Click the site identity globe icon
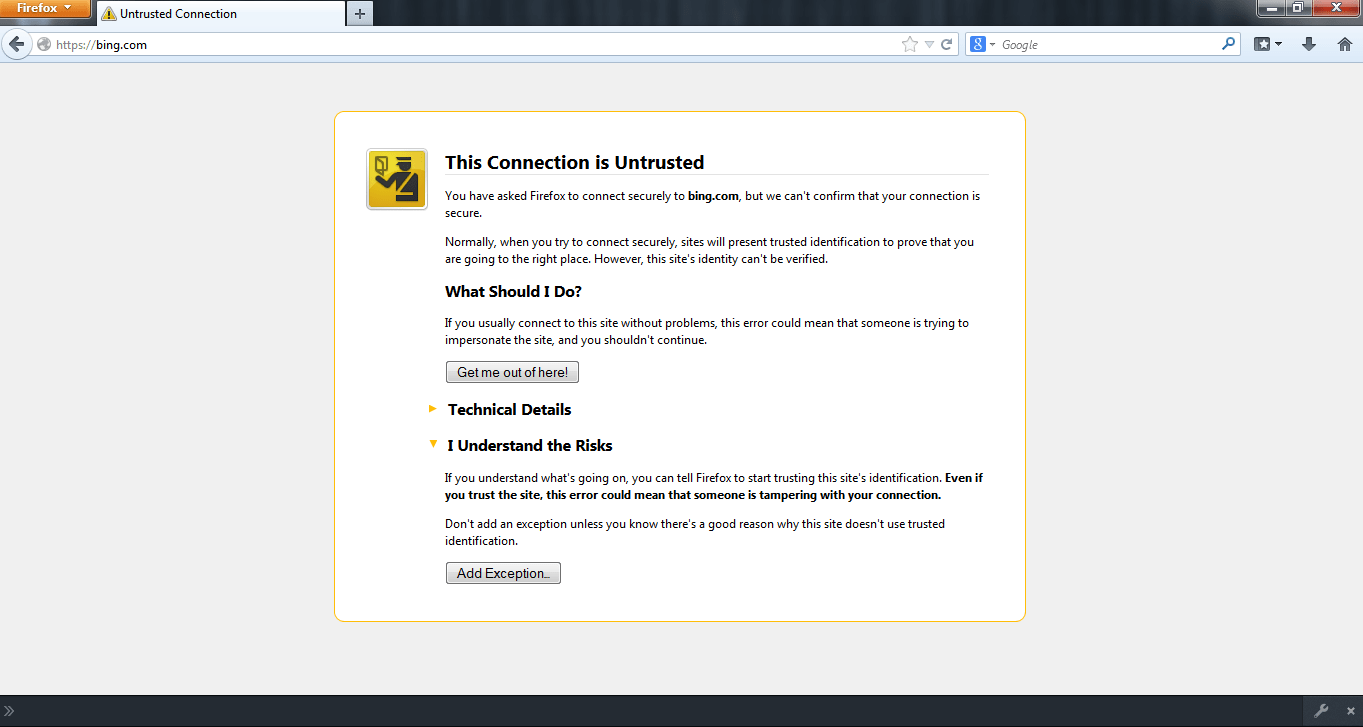1363x727 pixels. [43, 45]
